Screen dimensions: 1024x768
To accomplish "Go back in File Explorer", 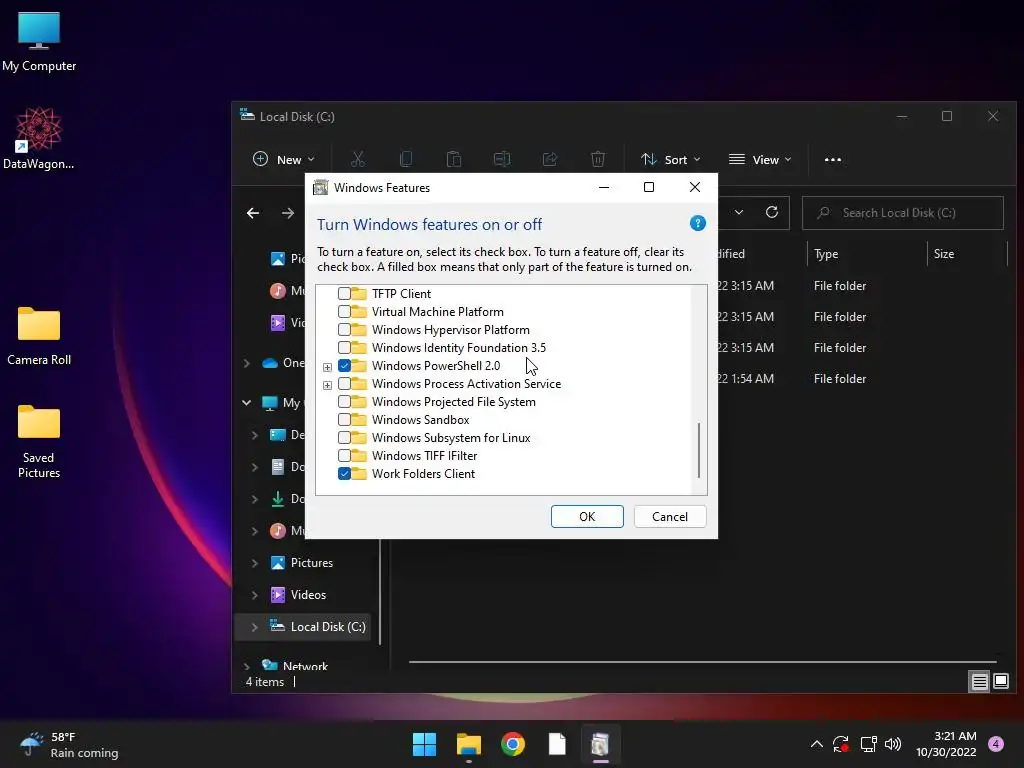I will click(x=253, y=213).
